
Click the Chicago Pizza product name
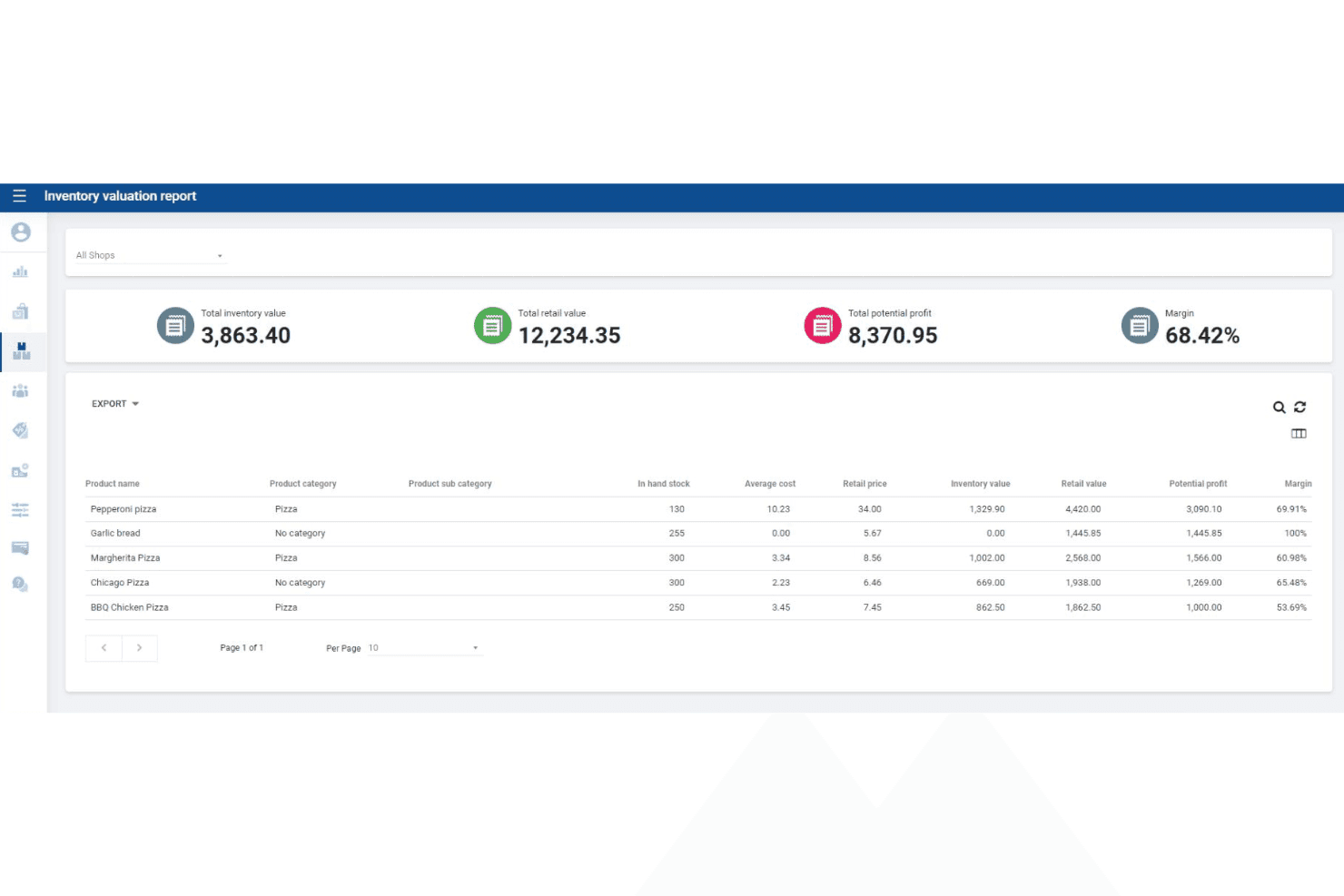[120, 583]
